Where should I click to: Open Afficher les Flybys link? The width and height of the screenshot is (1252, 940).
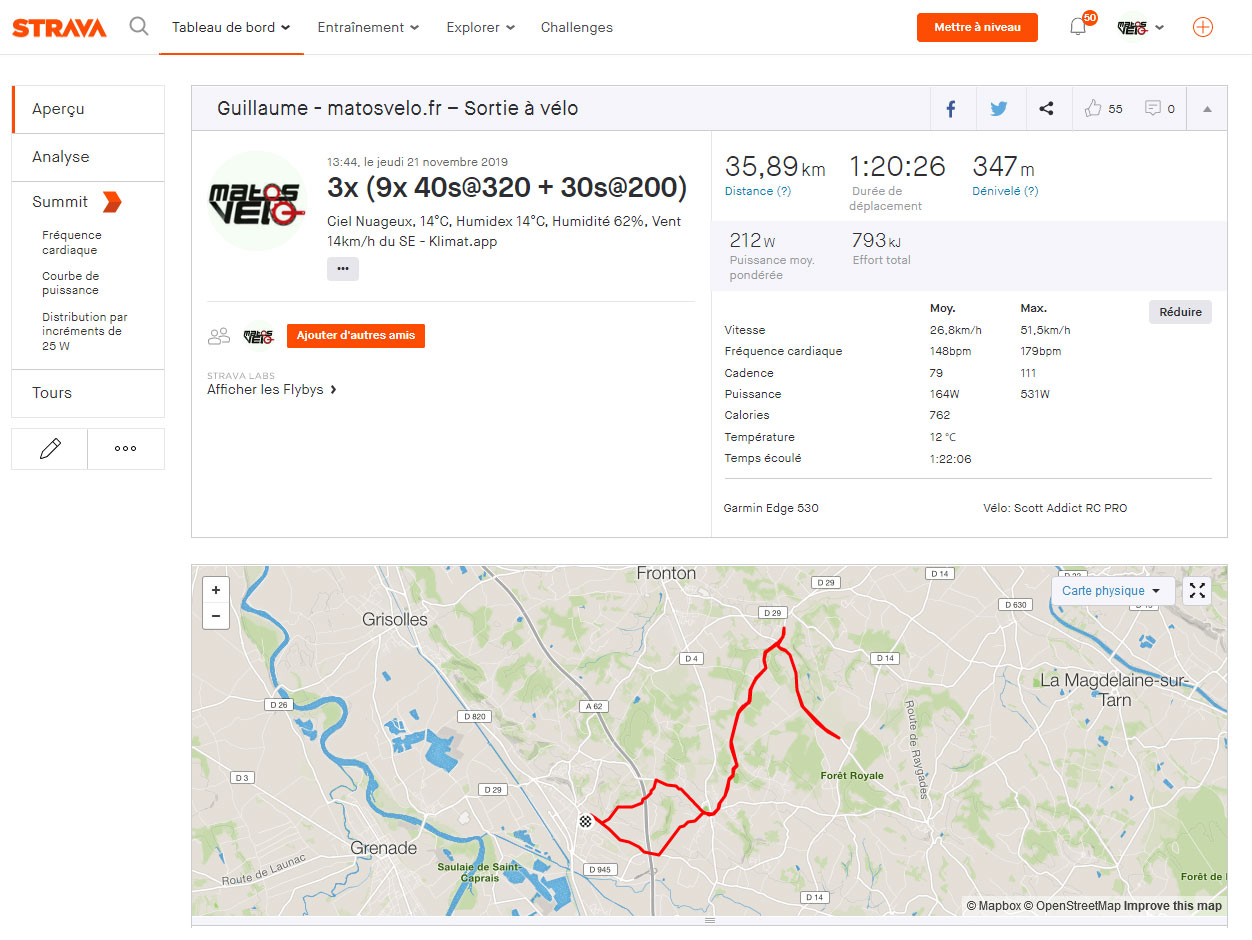tap(272, 389)
